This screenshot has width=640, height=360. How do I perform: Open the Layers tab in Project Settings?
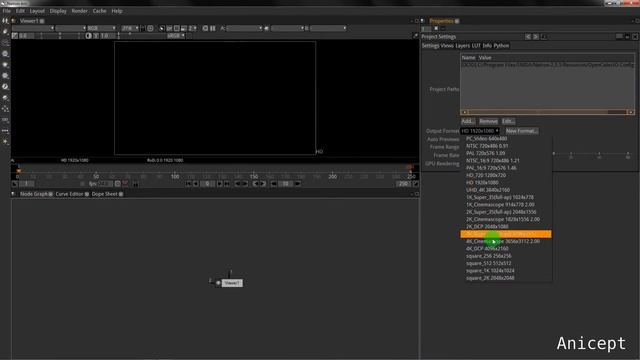pos(462,46)
